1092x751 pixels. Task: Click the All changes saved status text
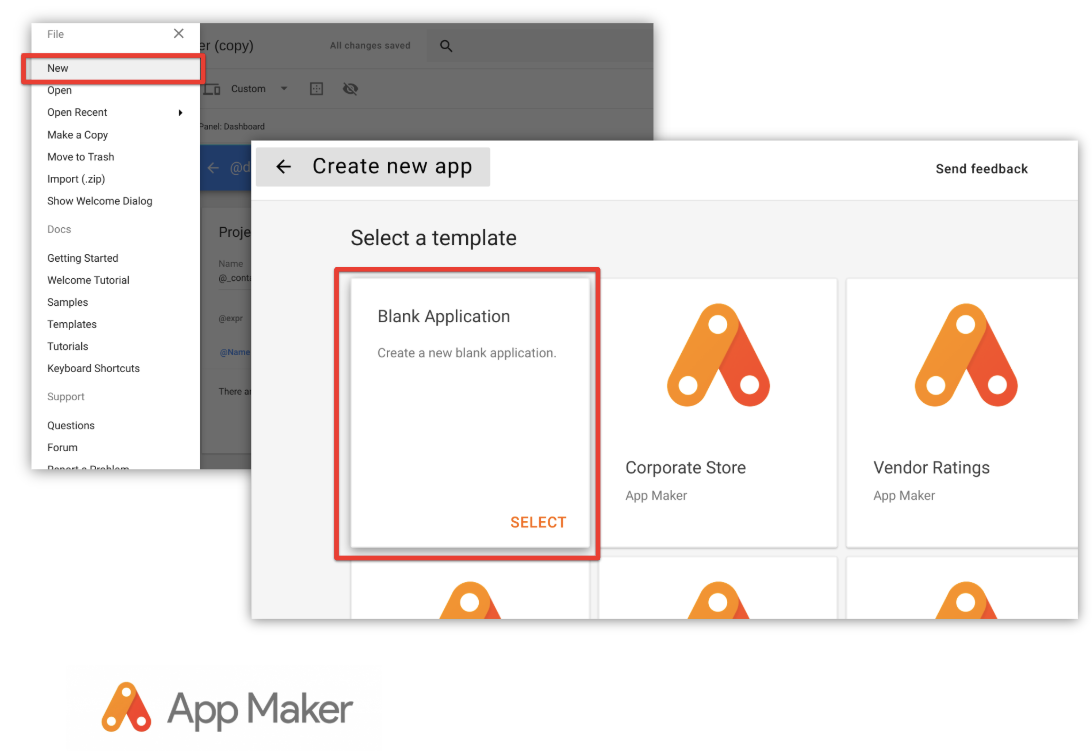tap(370, 46)
